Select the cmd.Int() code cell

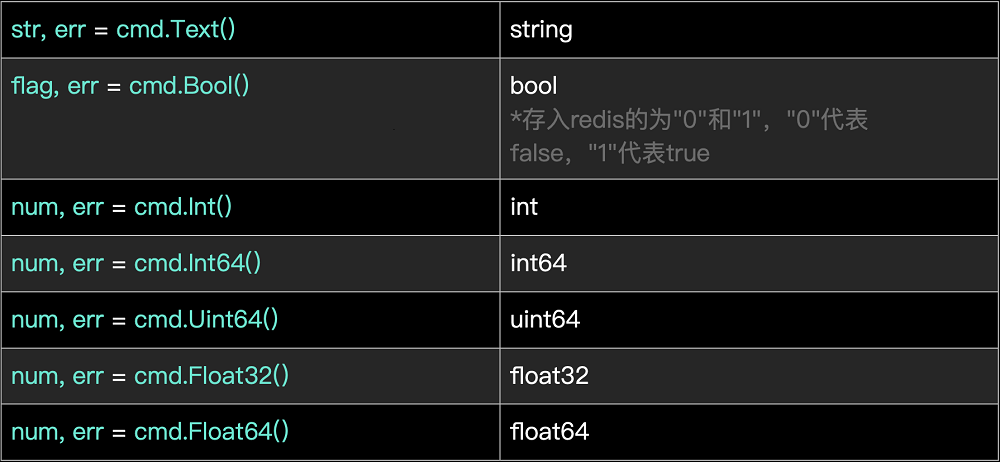(x=251, y=207)
